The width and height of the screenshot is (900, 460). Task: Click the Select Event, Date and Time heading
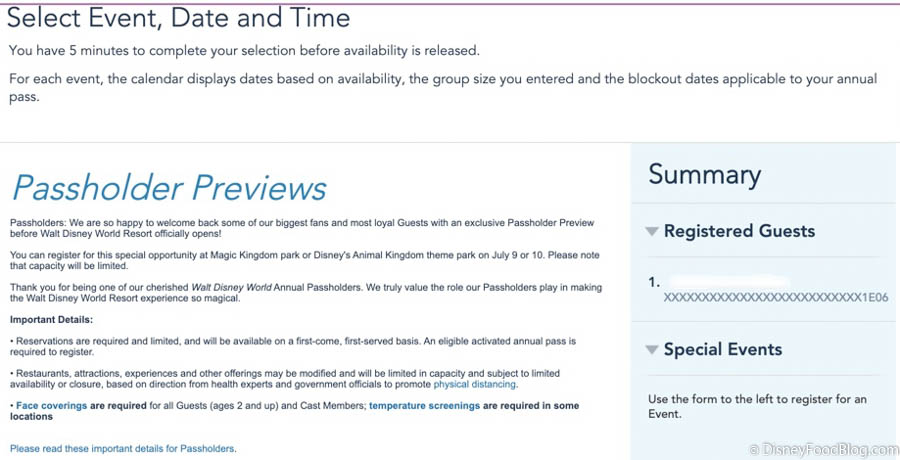[179, 18]
